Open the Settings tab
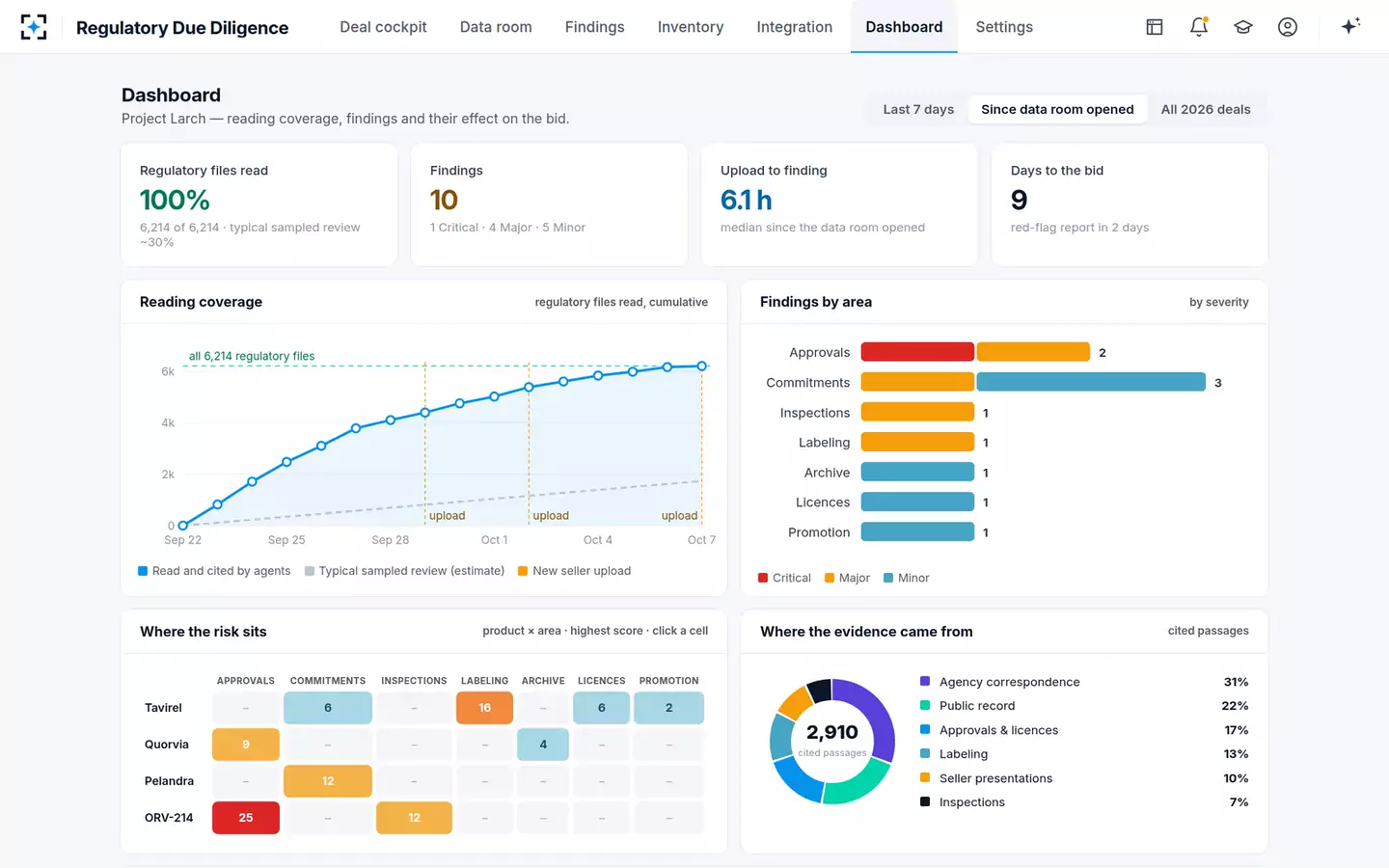The width and height of the screenshot is (1389, 868). pyautogui.click(x=1004, y=27)
